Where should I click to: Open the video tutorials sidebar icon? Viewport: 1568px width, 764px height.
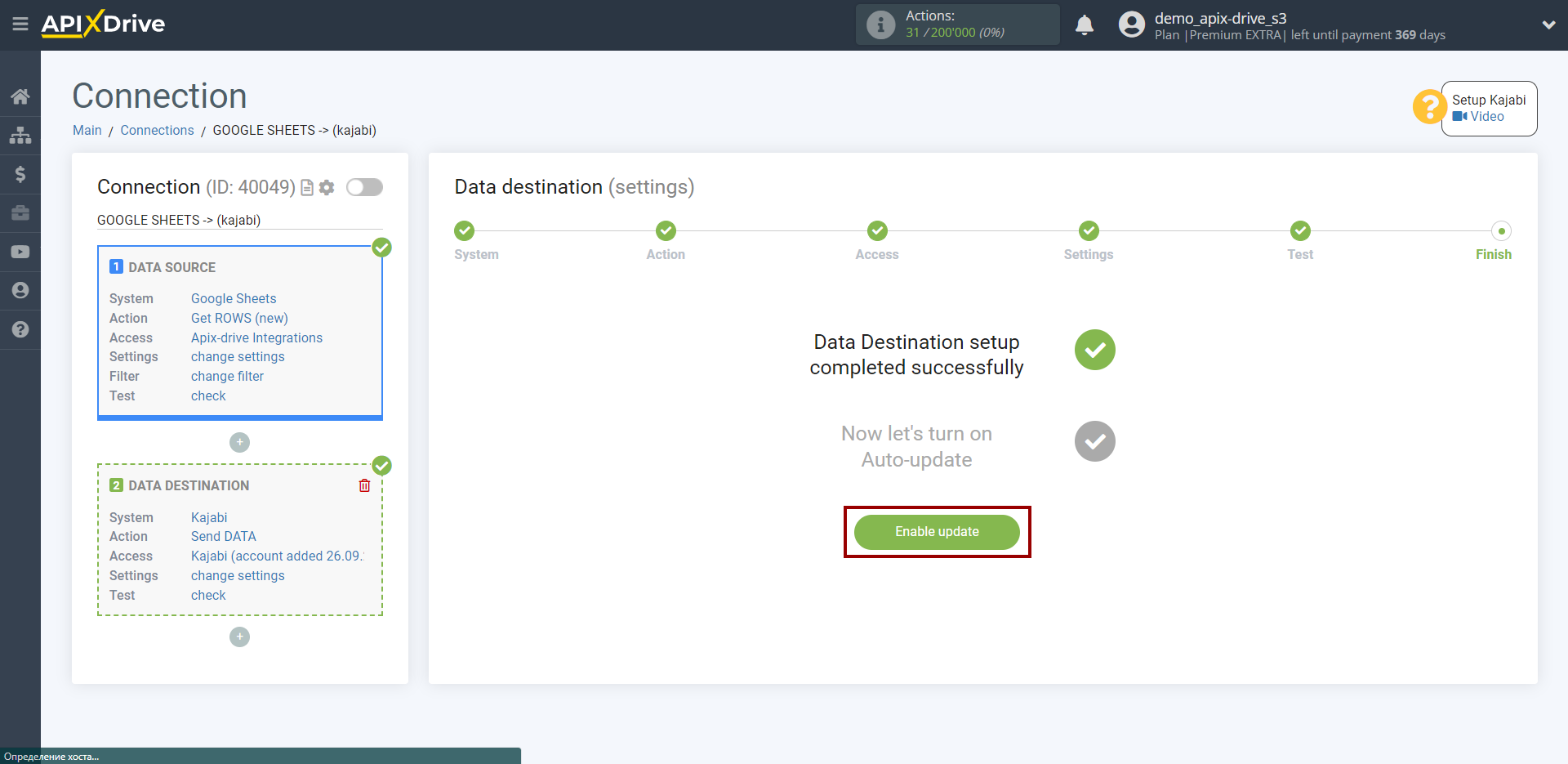20,252
